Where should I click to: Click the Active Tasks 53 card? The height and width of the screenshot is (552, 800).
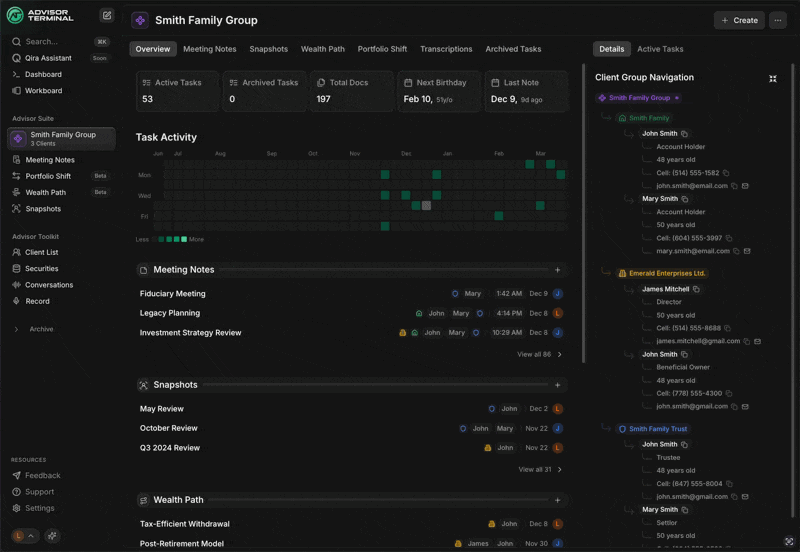(178, 91)
